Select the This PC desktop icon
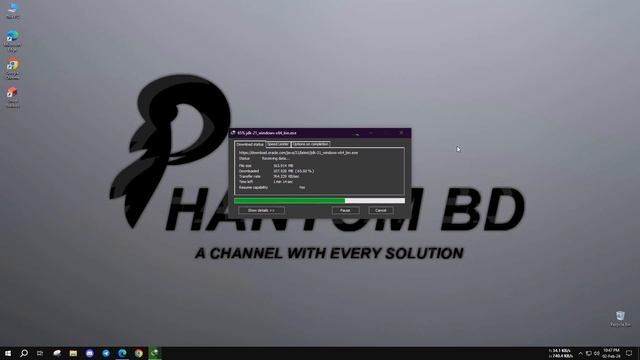This screenshot has width=640, height=360. (13, 10)
